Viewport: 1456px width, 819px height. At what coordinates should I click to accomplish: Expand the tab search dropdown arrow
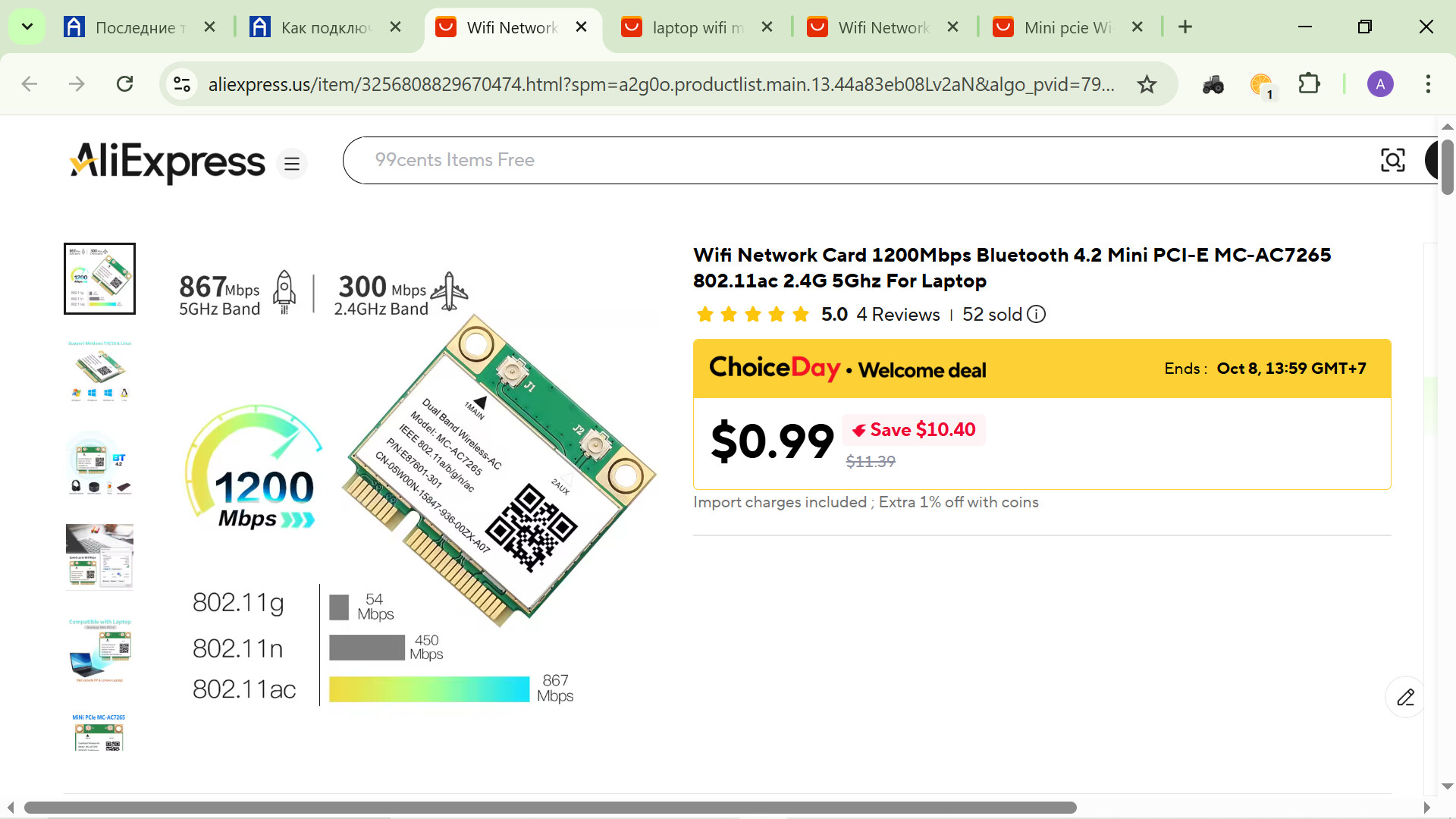27,27
